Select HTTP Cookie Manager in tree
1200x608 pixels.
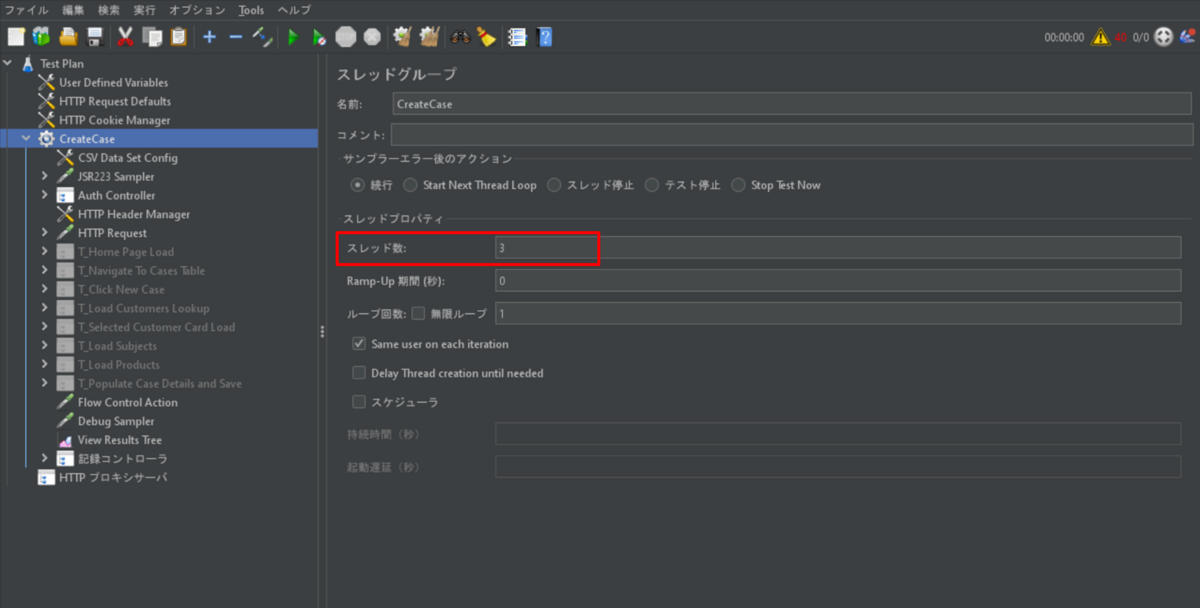pyautogui.click(x=114, y=120)
